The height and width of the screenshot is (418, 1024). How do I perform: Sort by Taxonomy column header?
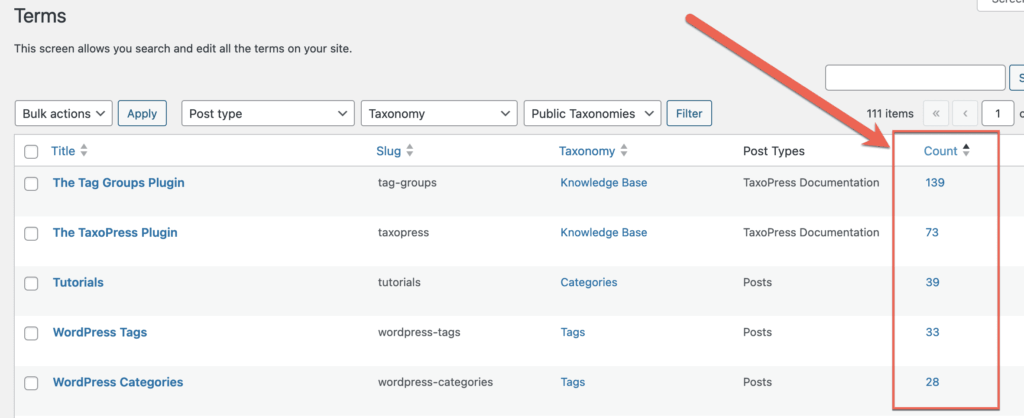pos(587,151)
